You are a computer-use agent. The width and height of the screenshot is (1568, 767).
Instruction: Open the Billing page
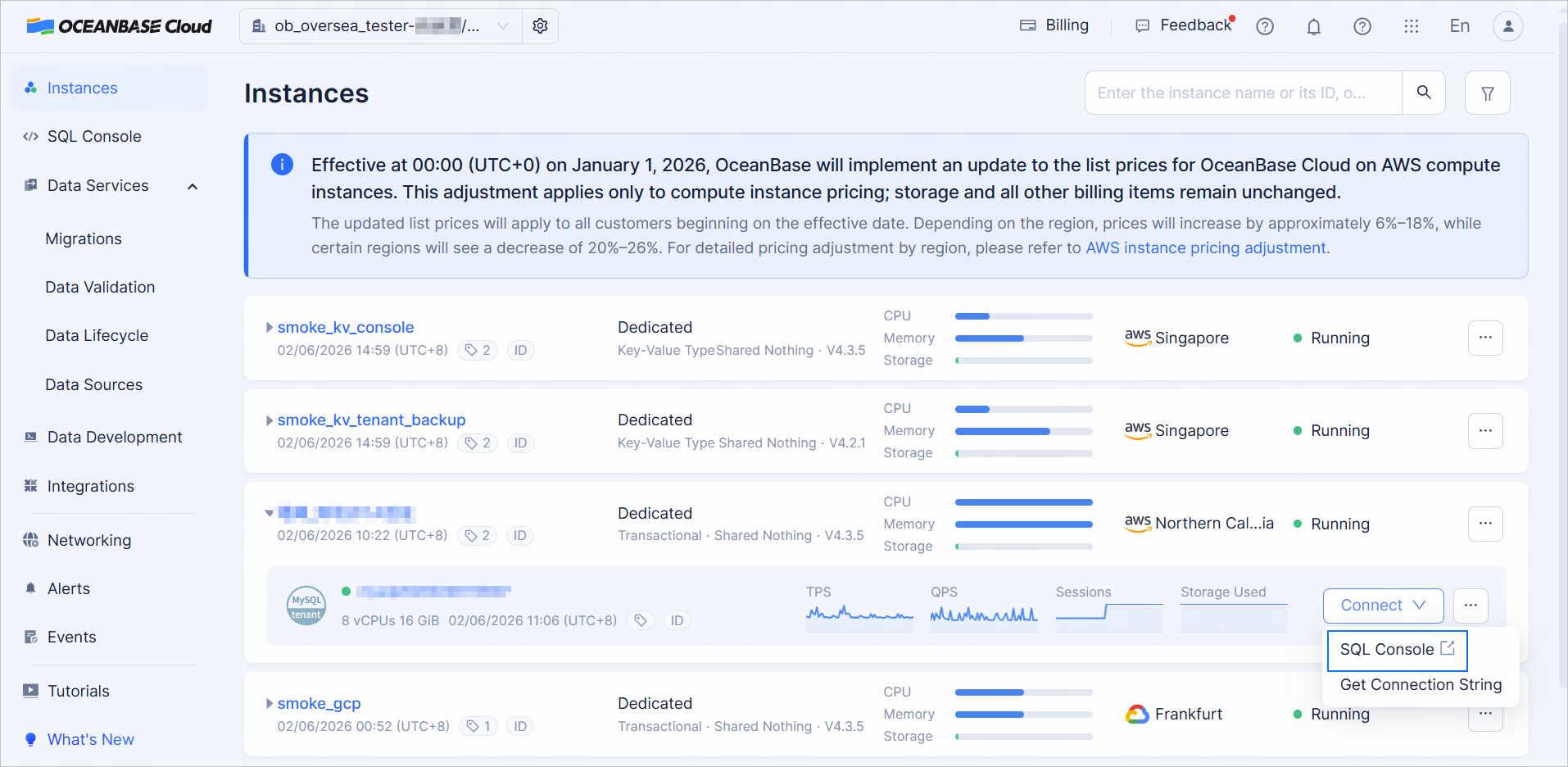(x=1054, y=25)
